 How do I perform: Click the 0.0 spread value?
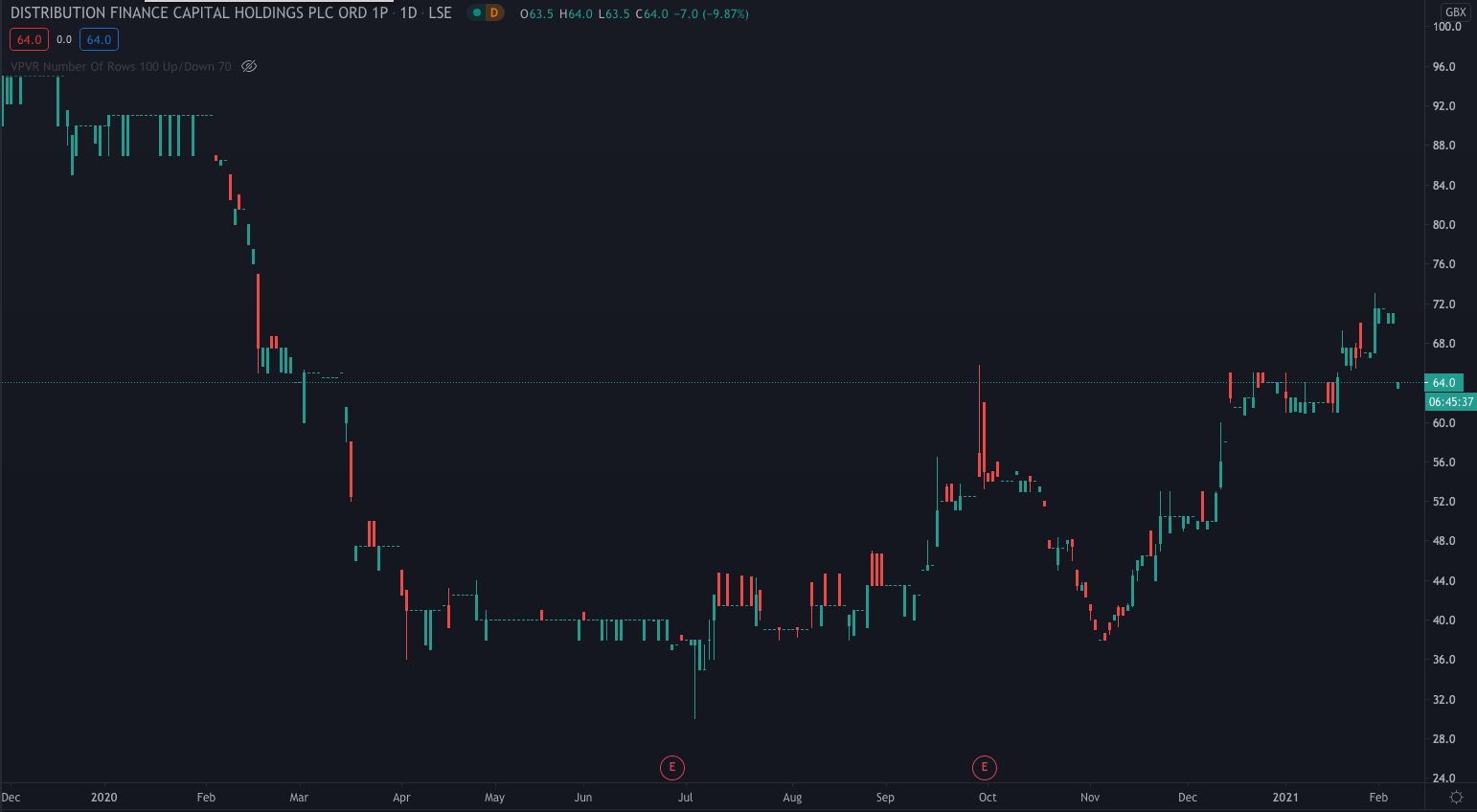pos(64,39)
